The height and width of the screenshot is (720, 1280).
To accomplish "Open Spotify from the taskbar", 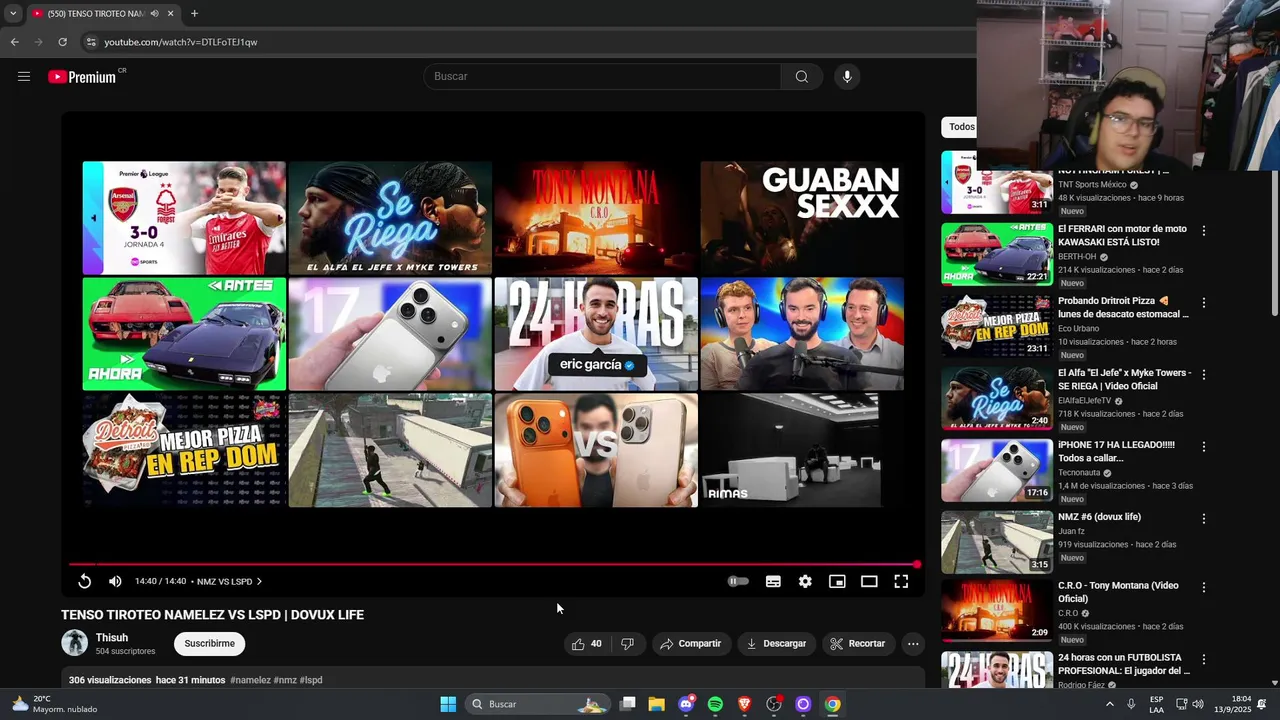I will point(715,704).
